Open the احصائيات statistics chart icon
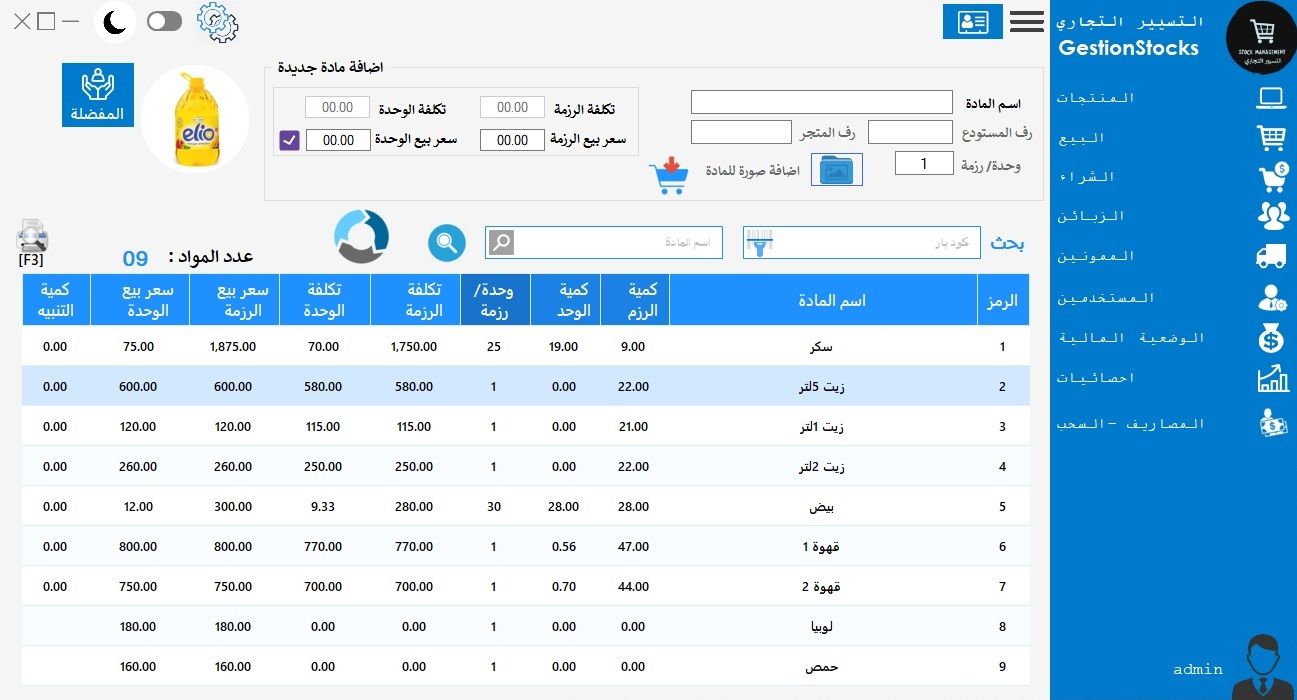 (x=1272, y=378)
